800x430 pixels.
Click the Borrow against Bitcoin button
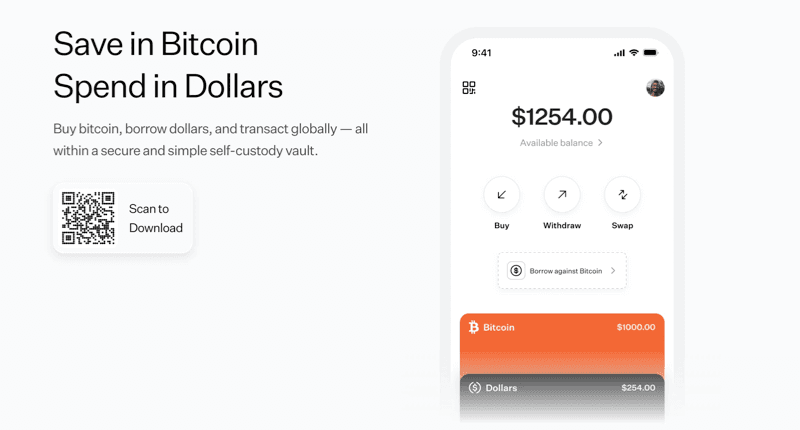pyautogui.click(x=562, y=271)
